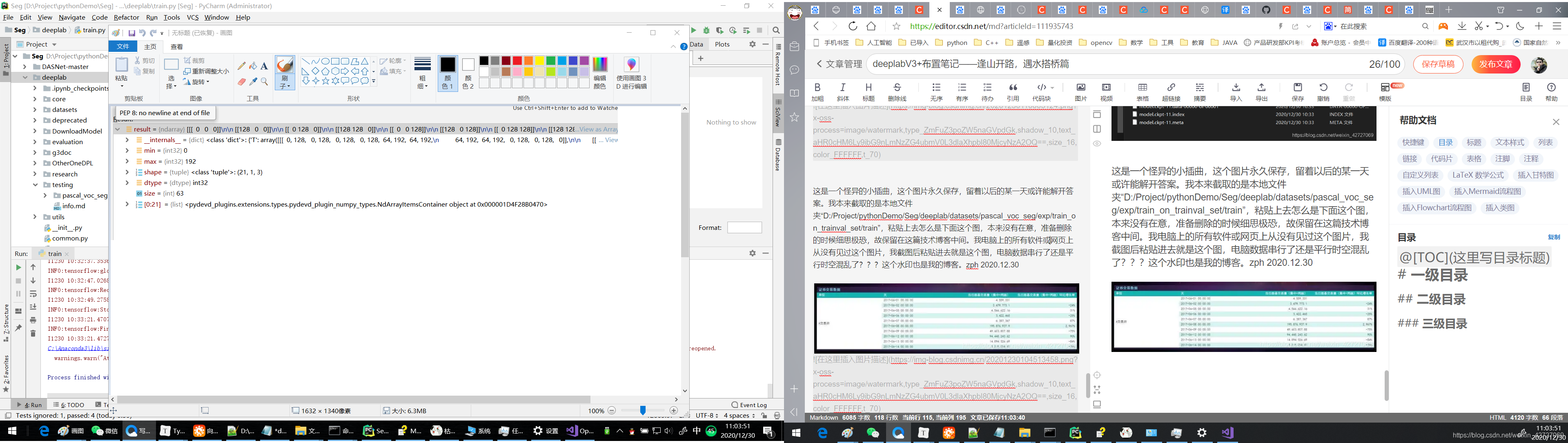Click the print icon in Run panel
Image resolution: width=1568 pixels, height=443 pixels.
pos(33,319)
